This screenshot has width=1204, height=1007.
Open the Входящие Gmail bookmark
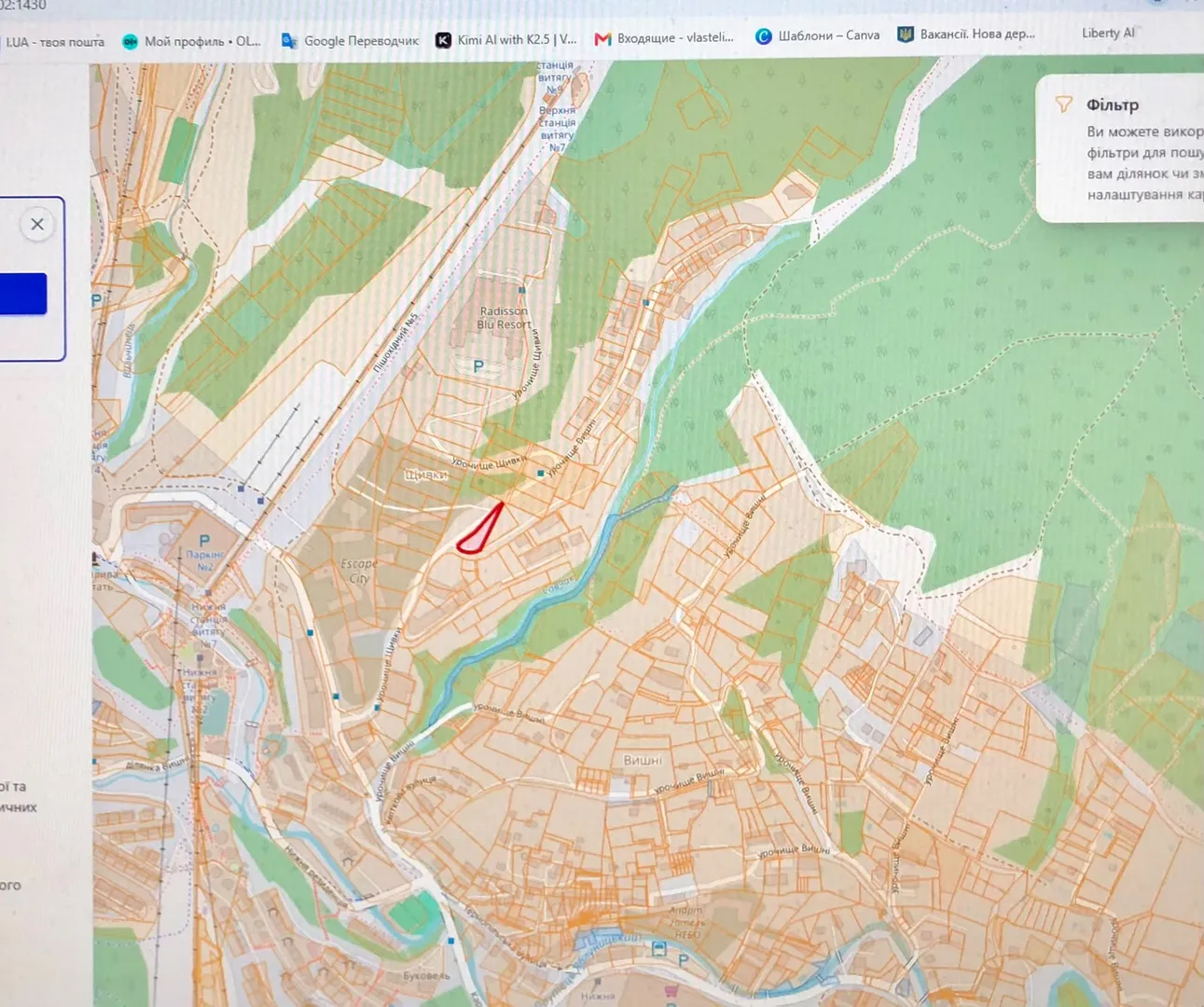(x=664, y=38)
